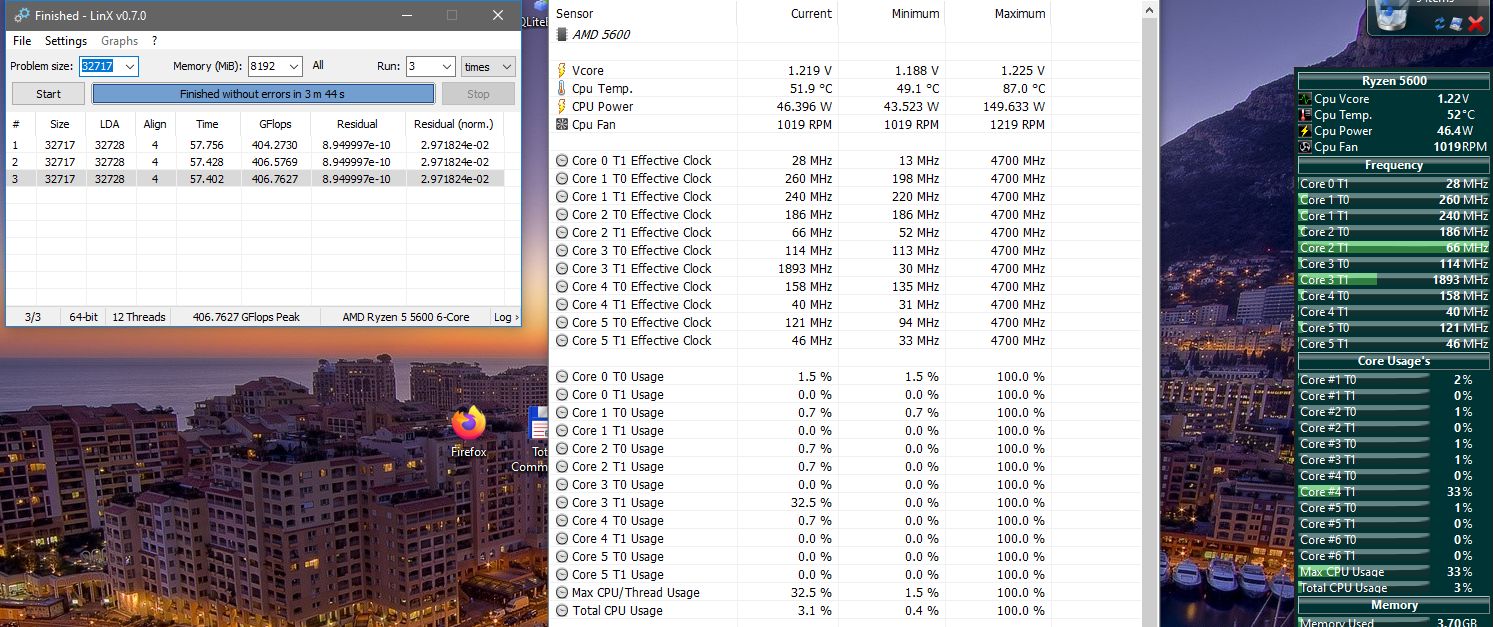Click the circle icon beside Max CPU/Thread Usage

tap(562, 593)
